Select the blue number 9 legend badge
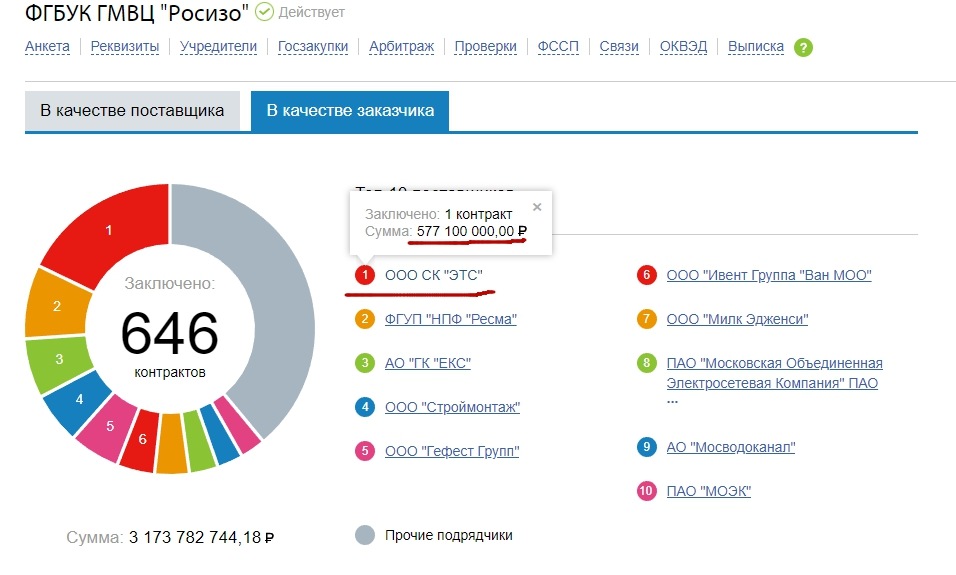956x575 pixels. 646,447
